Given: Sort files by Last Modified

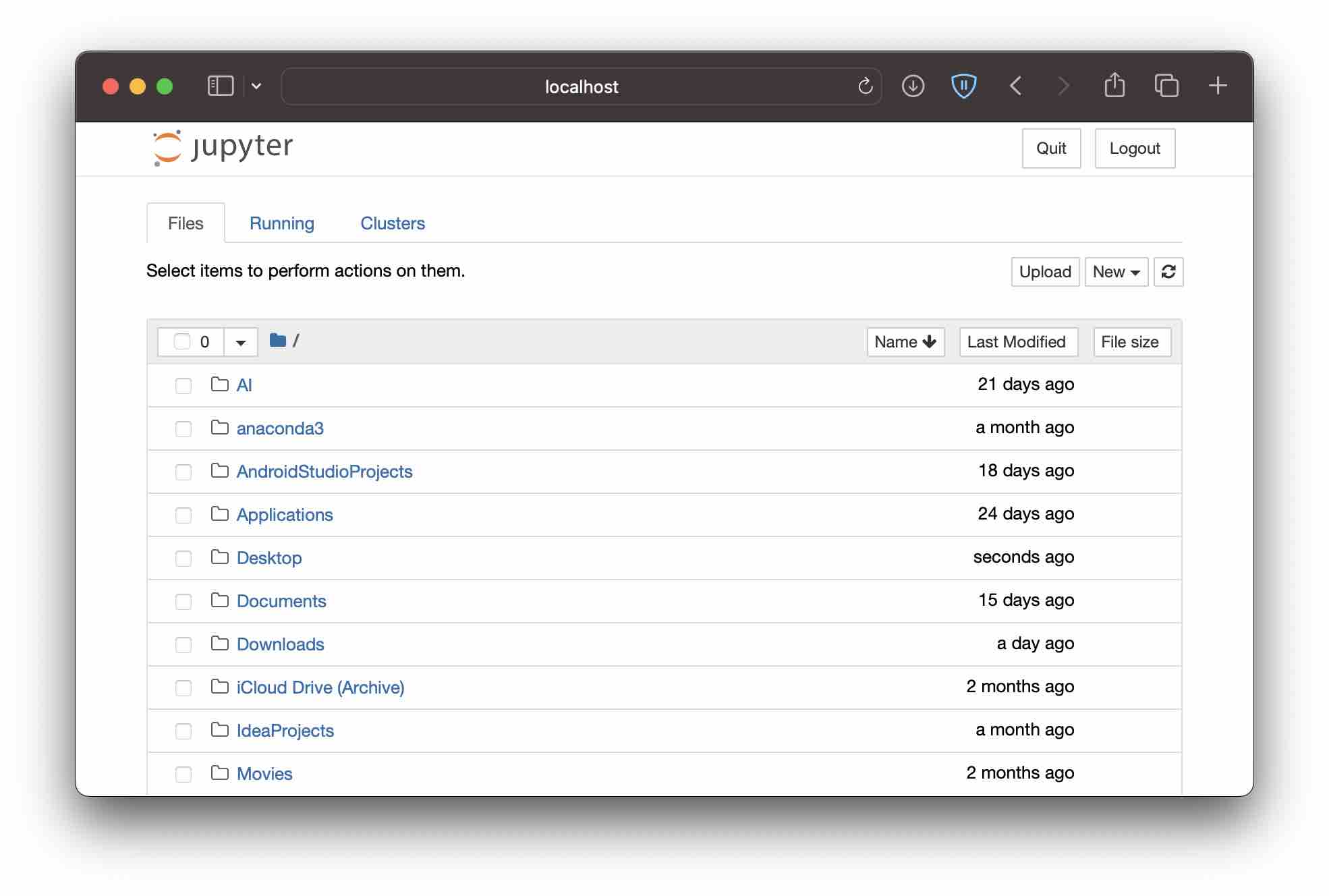Looking at the screenshot, I should pos(1018,341).
